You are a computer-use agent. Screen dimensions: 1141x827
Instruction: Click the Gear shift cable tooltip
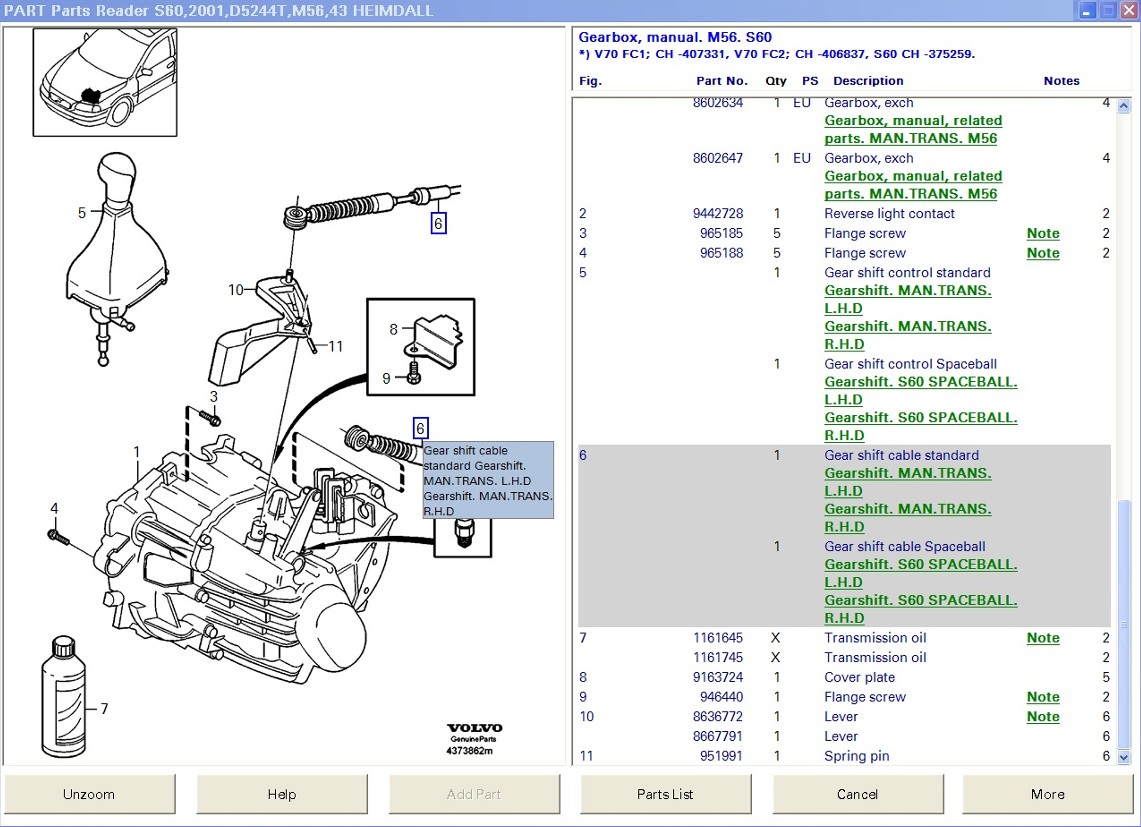(488, 480)
